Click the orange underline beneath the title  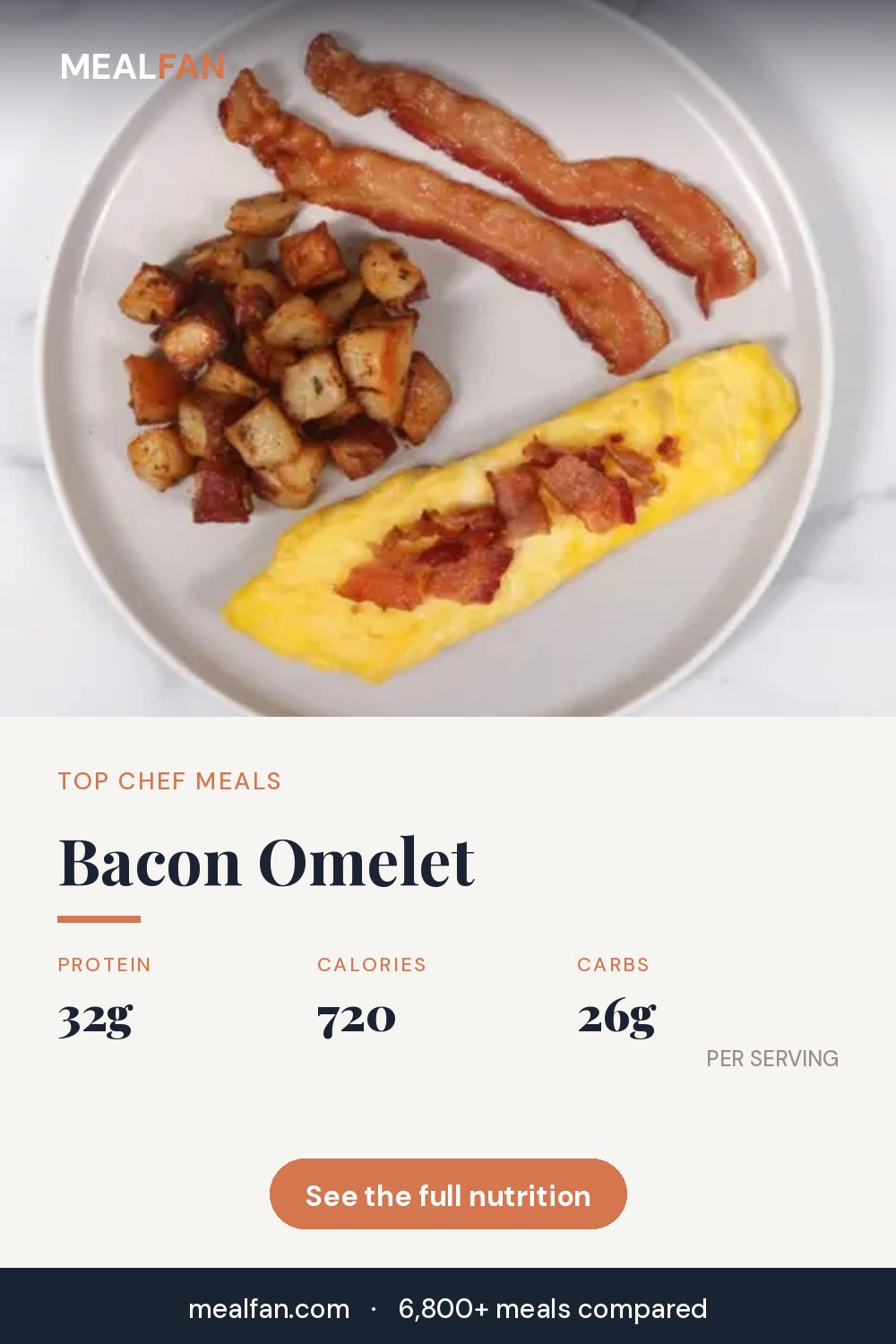(x=99, y=918)
